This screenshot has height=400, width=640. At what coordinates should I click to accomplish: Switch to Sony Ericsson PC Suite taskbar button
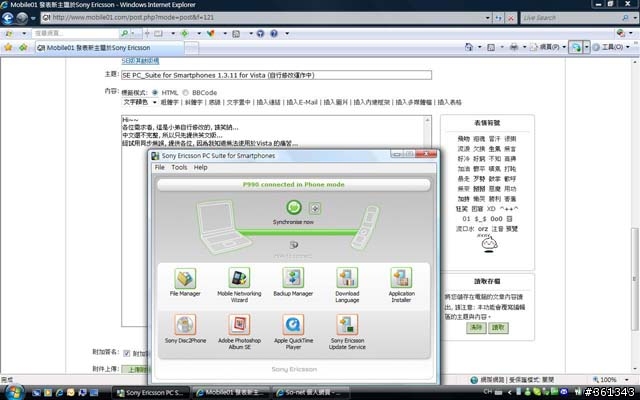[151, 393]
